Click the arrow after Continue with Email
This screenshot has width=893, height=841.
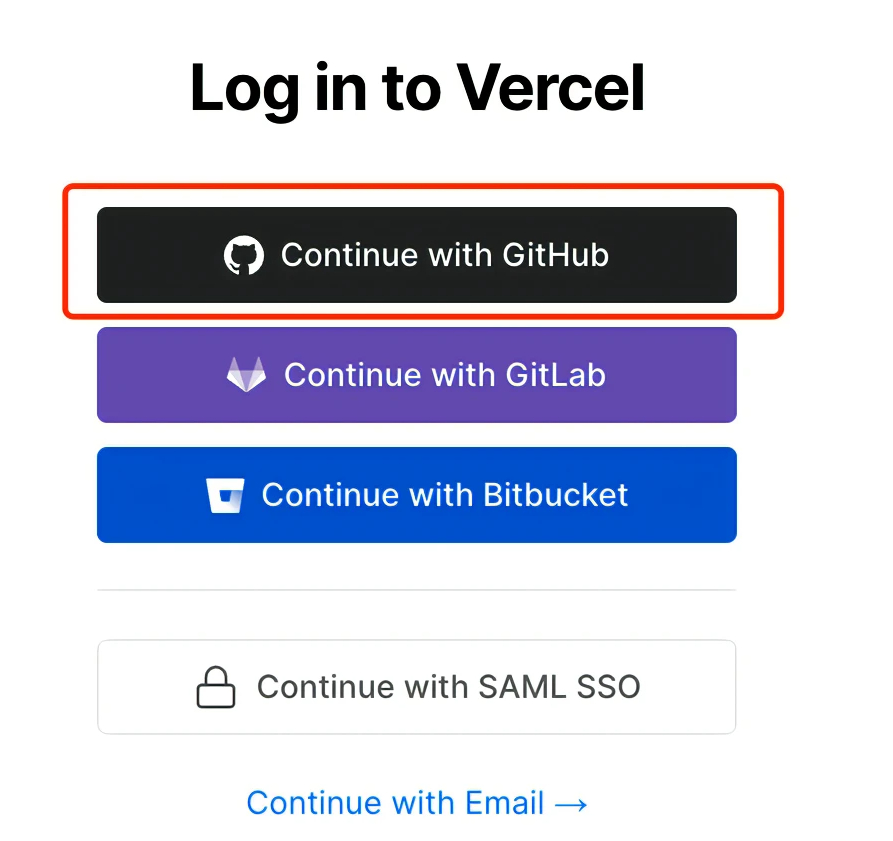coord(571,805)
